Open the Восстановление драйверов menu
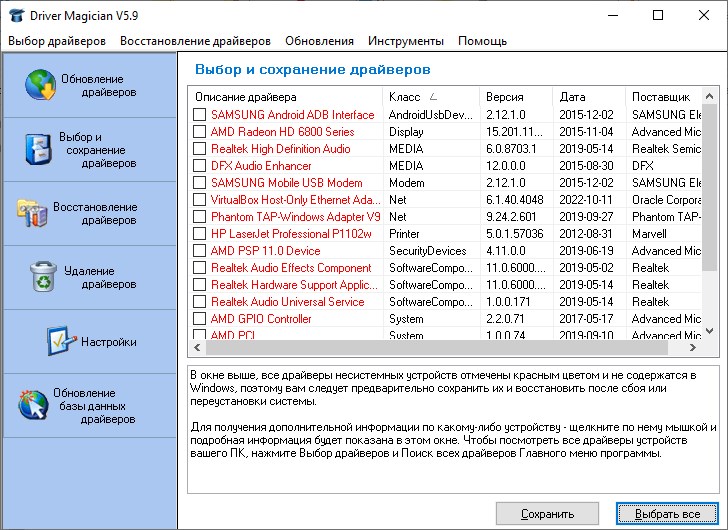Screen dimensions: 728x530 point(195,41)
